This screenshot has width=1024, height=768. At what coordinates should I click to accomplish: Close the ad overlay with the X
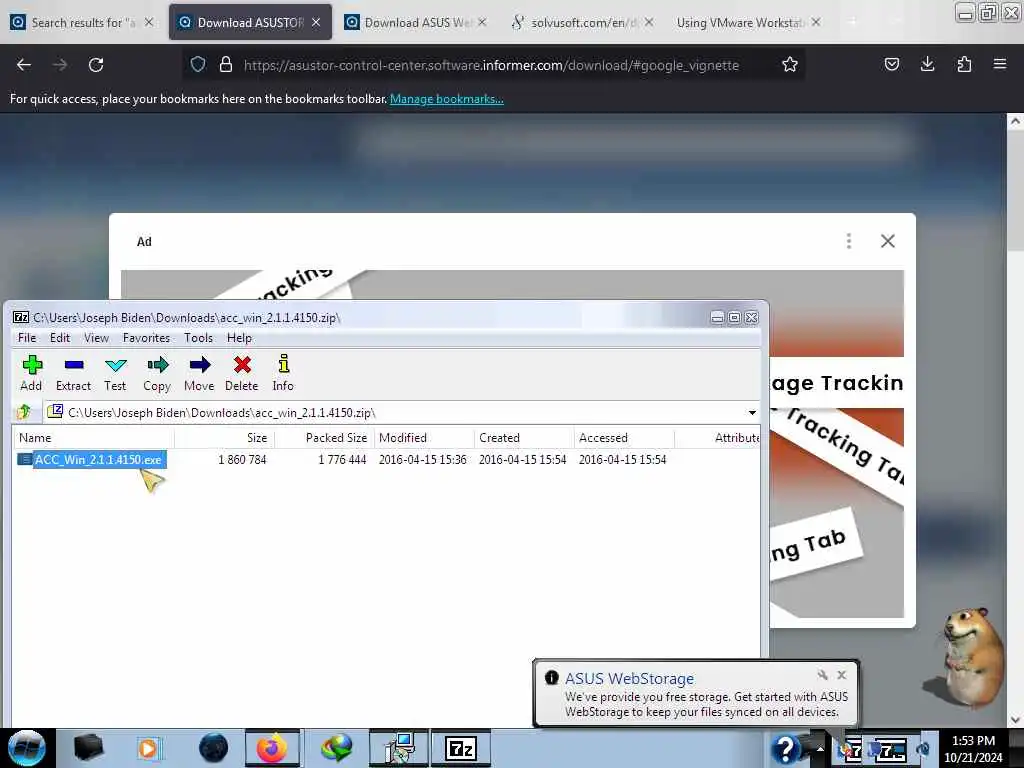click(x=888, y=241)
